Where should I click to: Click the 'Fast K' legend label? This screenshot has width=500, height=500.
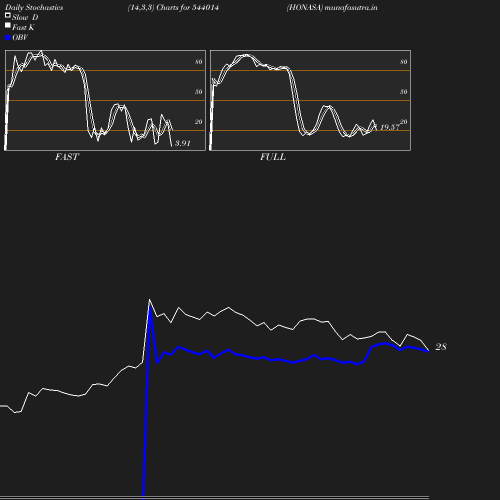23,27
